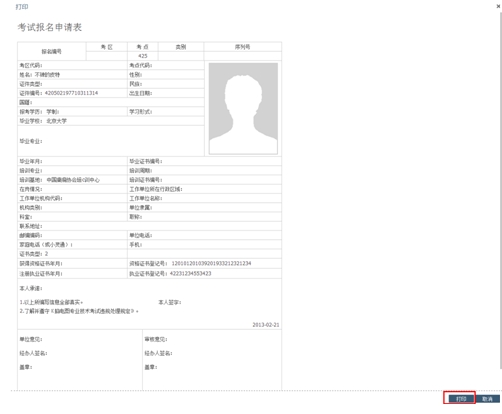
Task: Click the 出生日期 field label
Action: click(x=141, y=93)
